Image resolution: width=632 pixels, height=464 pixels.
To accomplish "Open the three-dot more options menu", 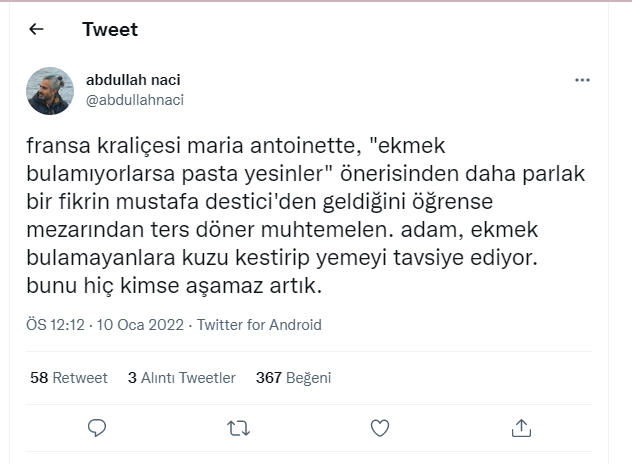I will [582, 80].
